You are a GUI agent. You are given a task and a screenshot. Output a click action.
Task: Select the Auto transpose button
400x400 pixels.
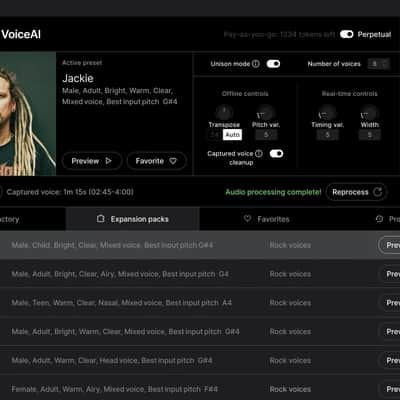point(232,135)
